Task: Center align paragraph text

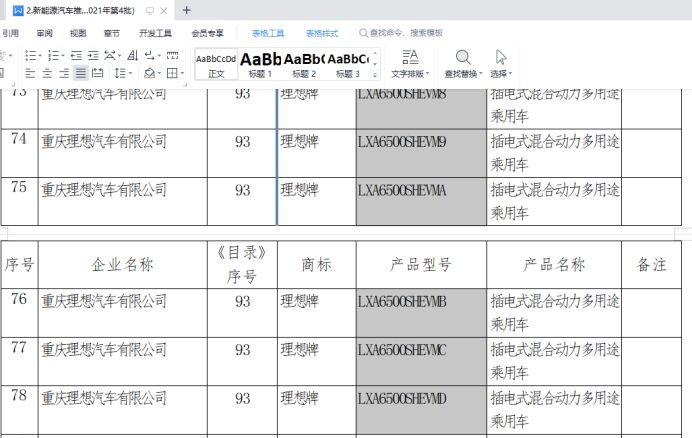Action: 47,73
